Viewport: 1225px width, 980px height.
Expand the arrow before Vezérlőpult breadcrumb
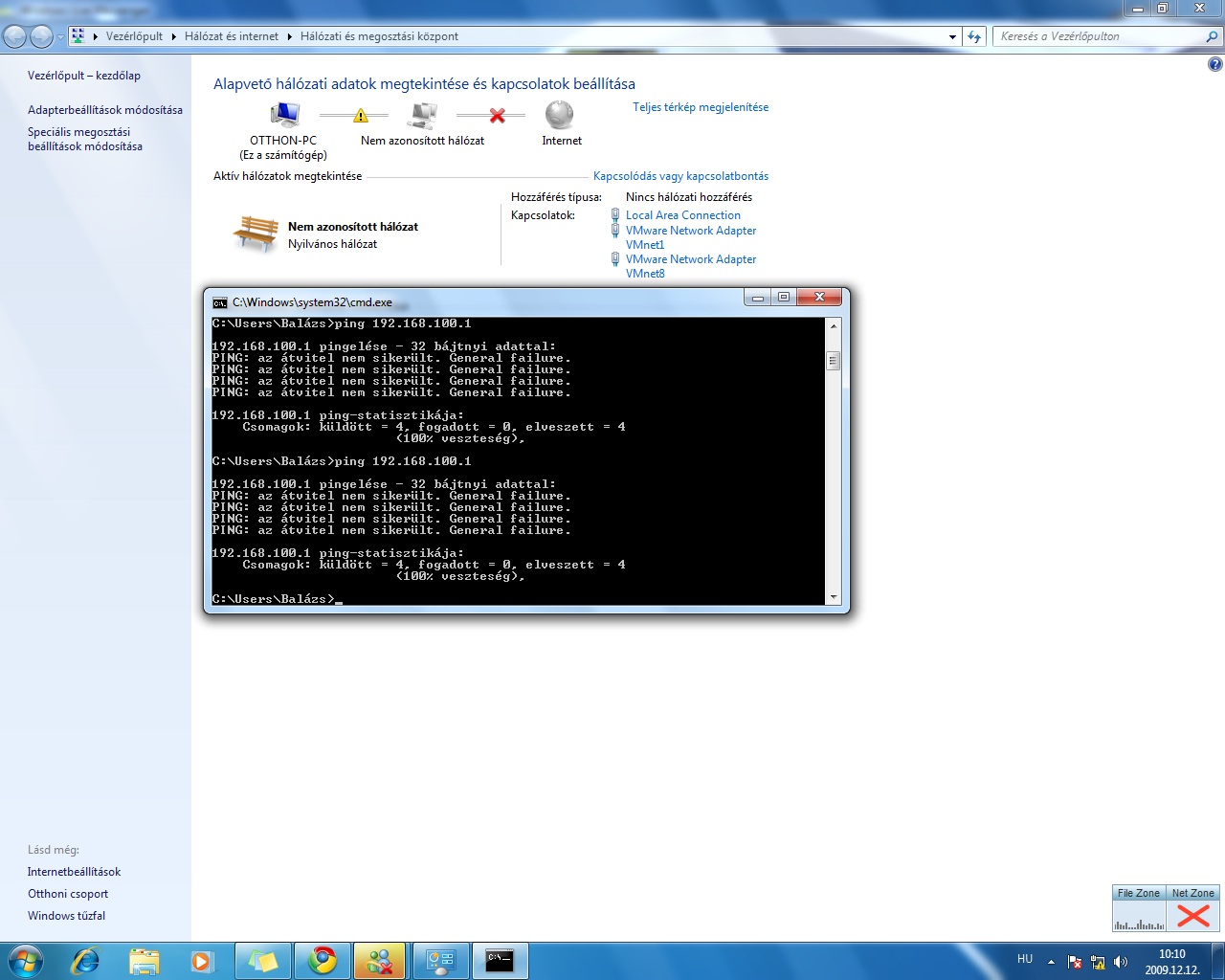(x=95, y=36)
